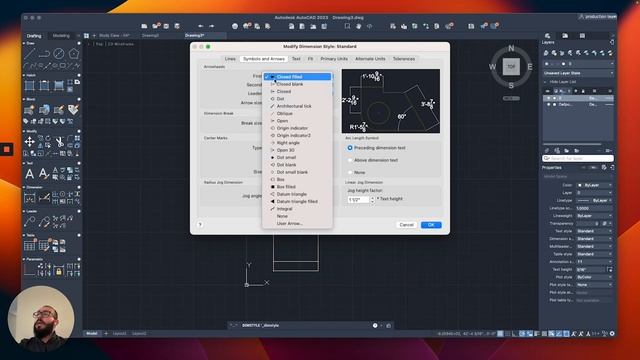Open the Text style Standard dropdown
Image resolution: width=640 pixels, height=360 pixels.
[x=595, y=231]
